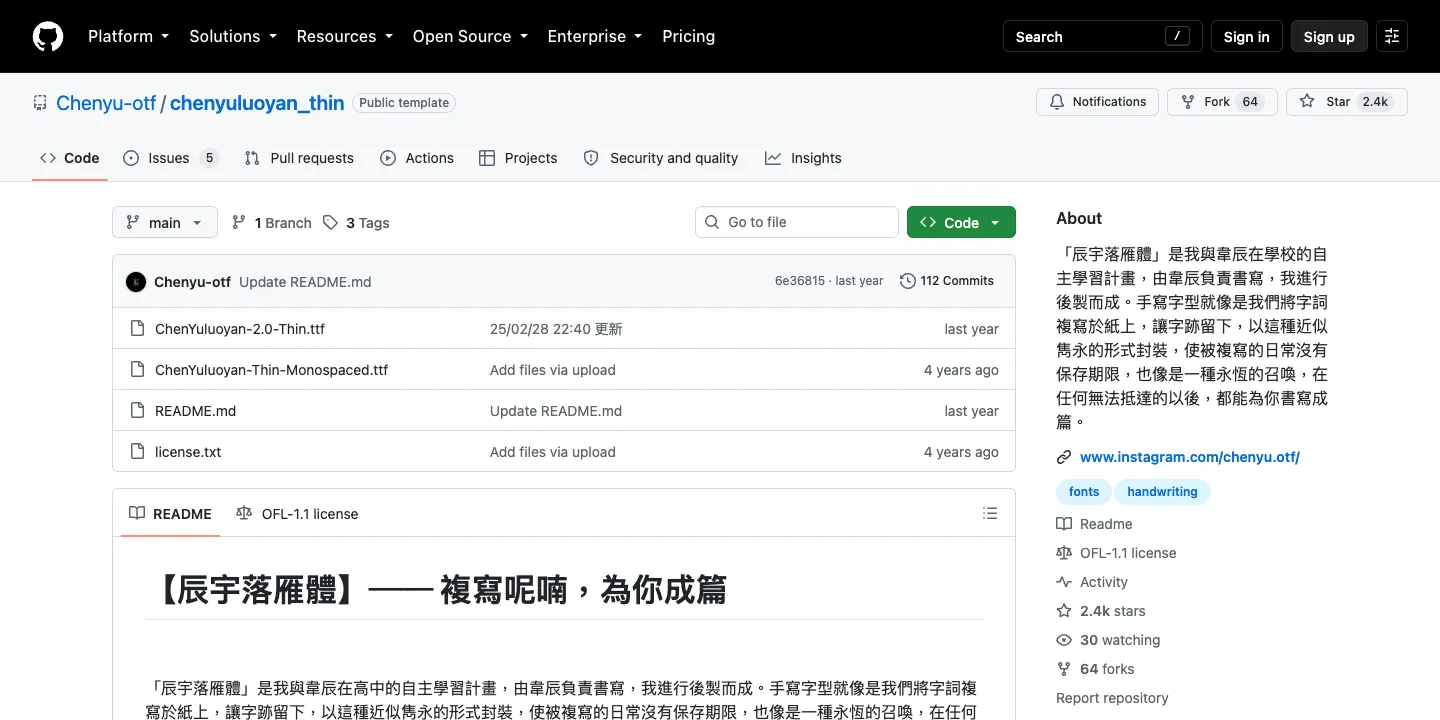Viewport: 1440px width, 720px height.
Task: Open README outline list icon
Action: [990, 513]
